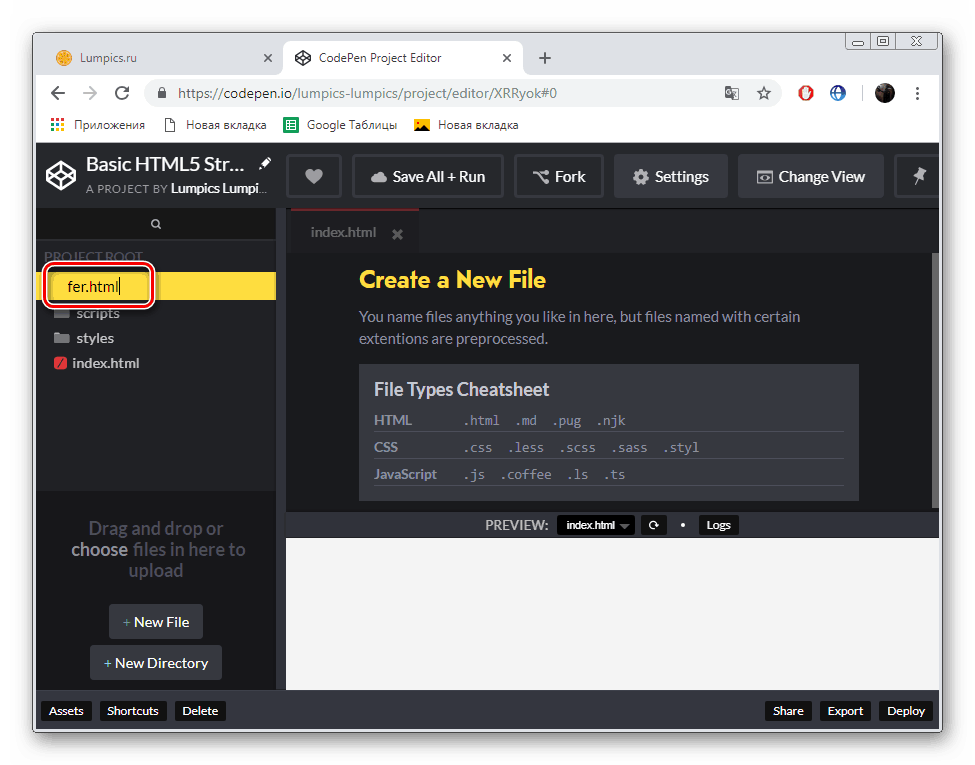
Task: Refresh the preview with the circular arrow
Action: click(x=653, y=524)
